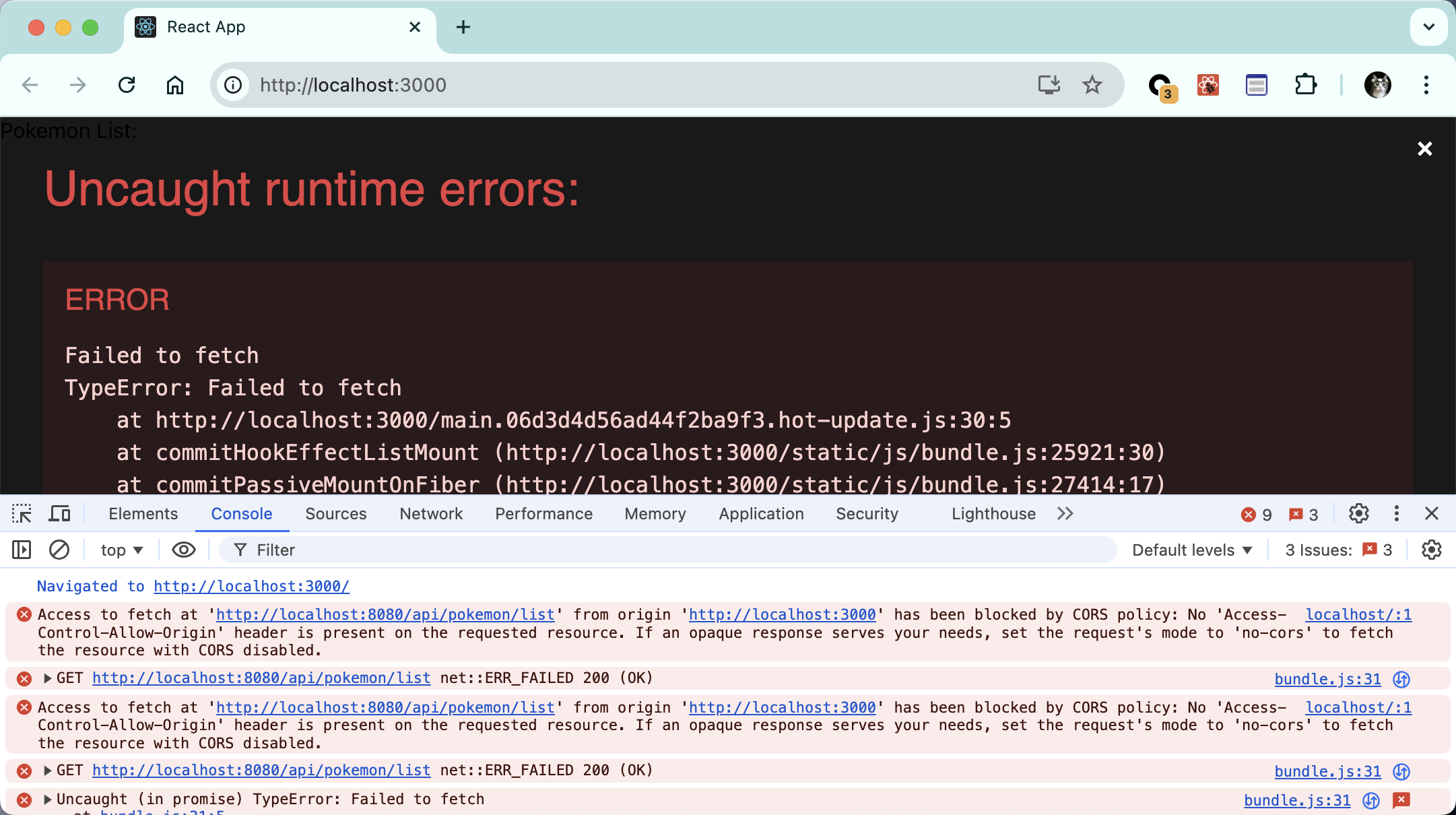Expand the Uncaught in promise error

coord(48,800)
